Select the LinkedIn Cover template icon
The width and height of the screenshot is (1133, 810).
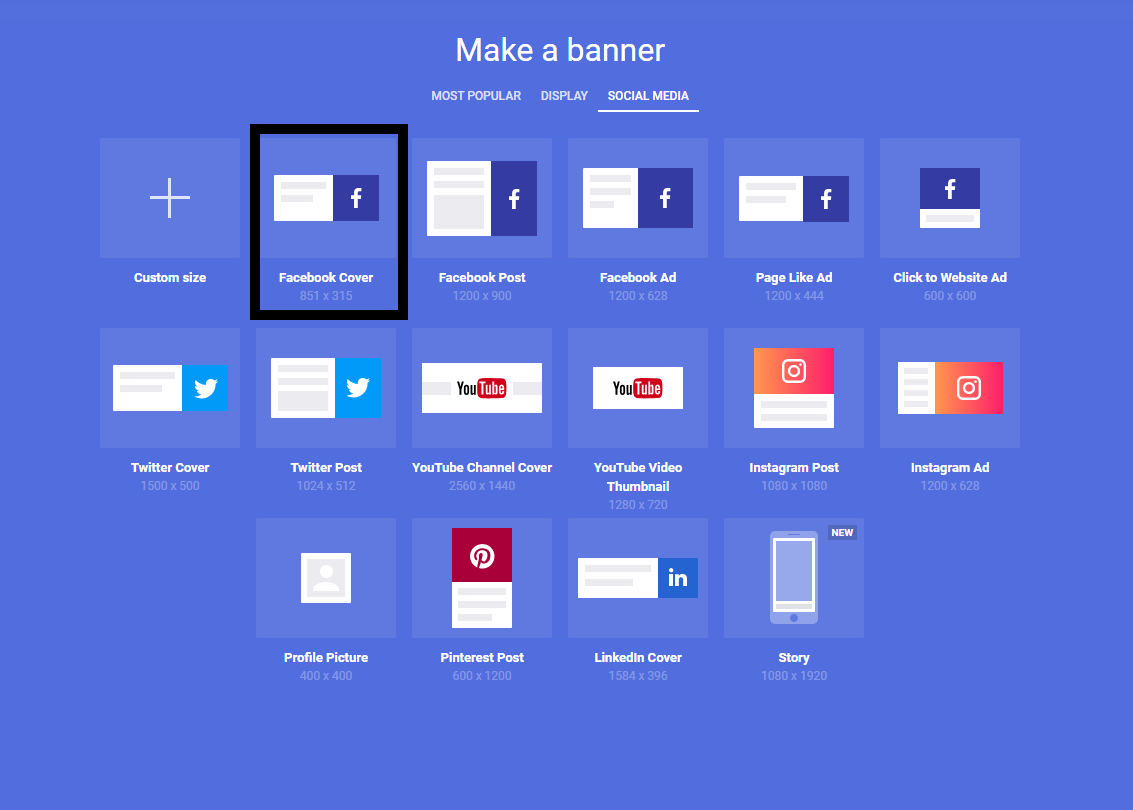pos(638,578)
